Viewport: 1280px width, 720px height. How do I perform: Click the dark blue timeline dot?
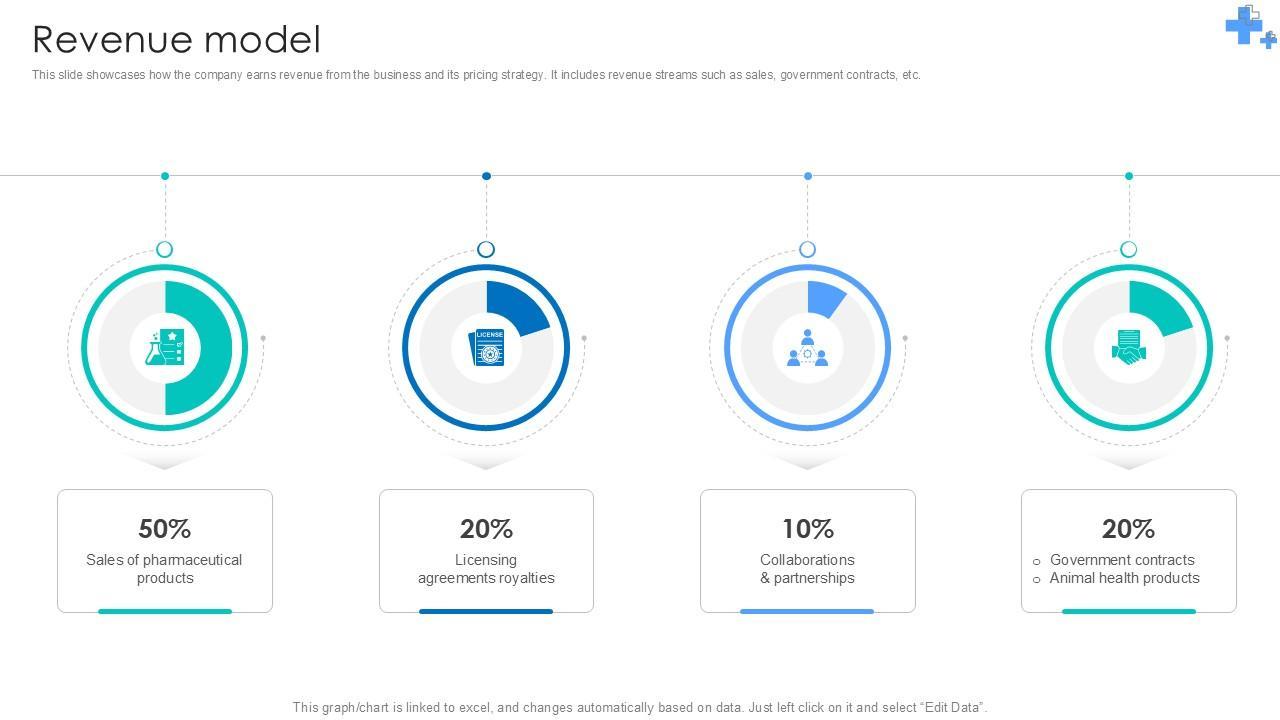pyautogui.click(x=487, y=176)
